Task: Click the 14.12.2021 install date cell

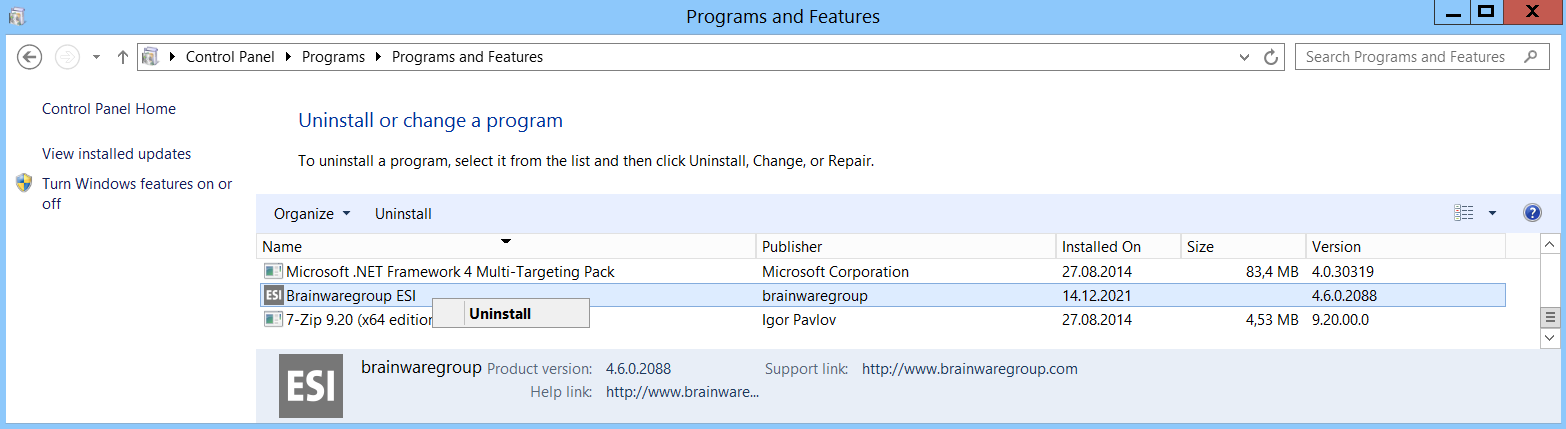Action: pos(1096,295)
